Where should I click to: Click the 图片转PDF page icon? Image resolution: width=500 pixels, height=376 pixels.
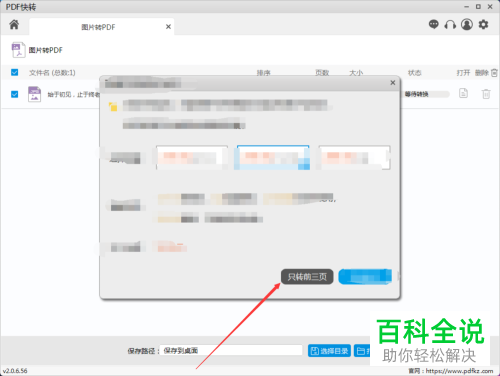18,50
